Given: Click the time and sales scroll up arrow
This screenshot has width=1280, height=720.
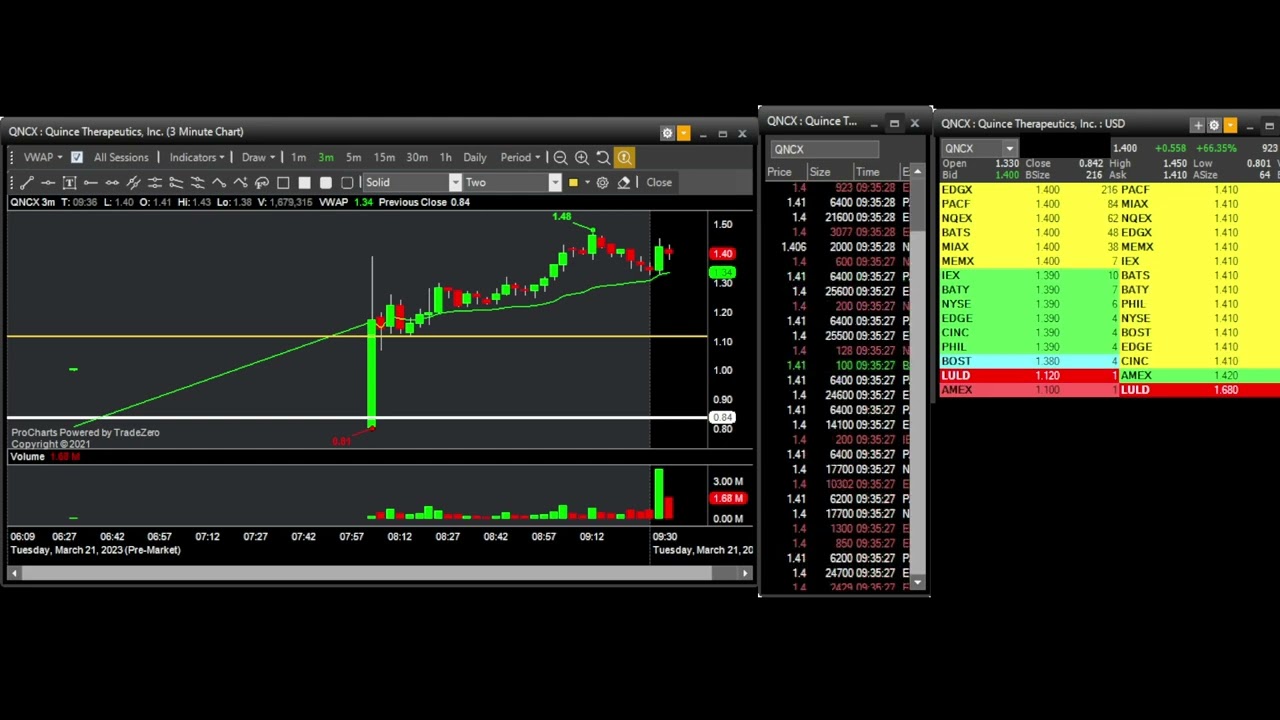Looking at the screenshot, I should tap(917, 172).
